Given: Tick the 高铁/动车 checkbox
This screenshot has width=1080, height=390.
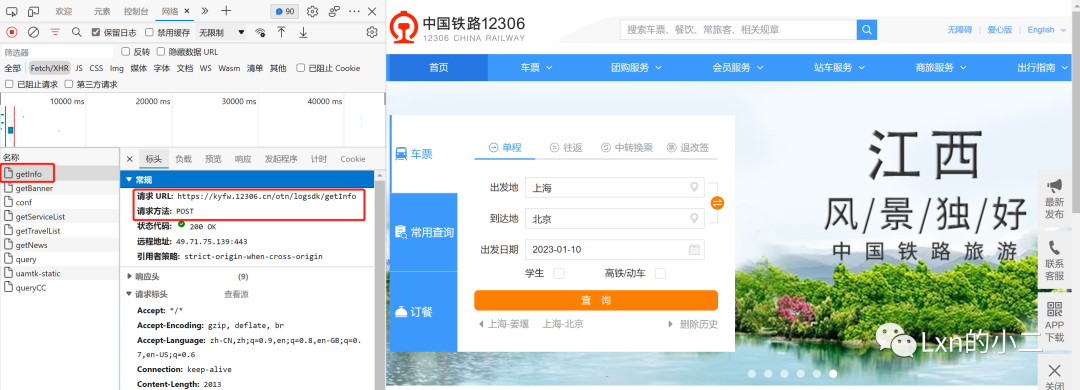Looking at the screenshot, I should click(660, 274).
